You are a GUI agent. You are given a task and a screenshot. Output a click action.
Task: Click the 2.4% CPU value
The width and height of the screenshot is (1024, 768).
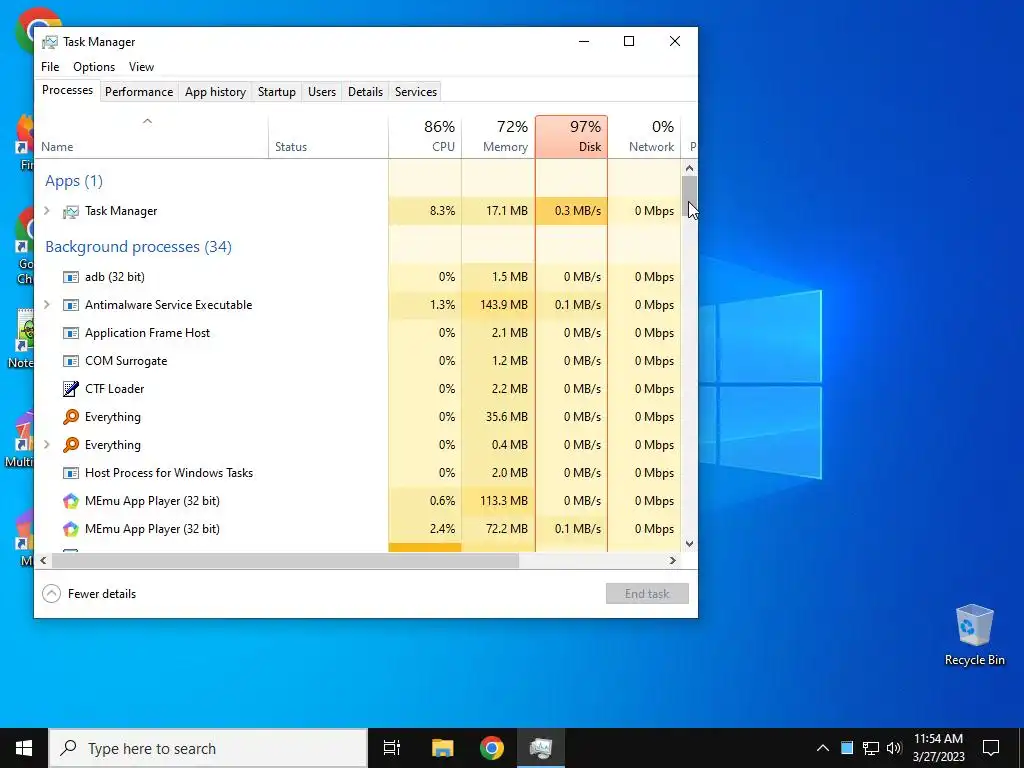click(442, 529)
